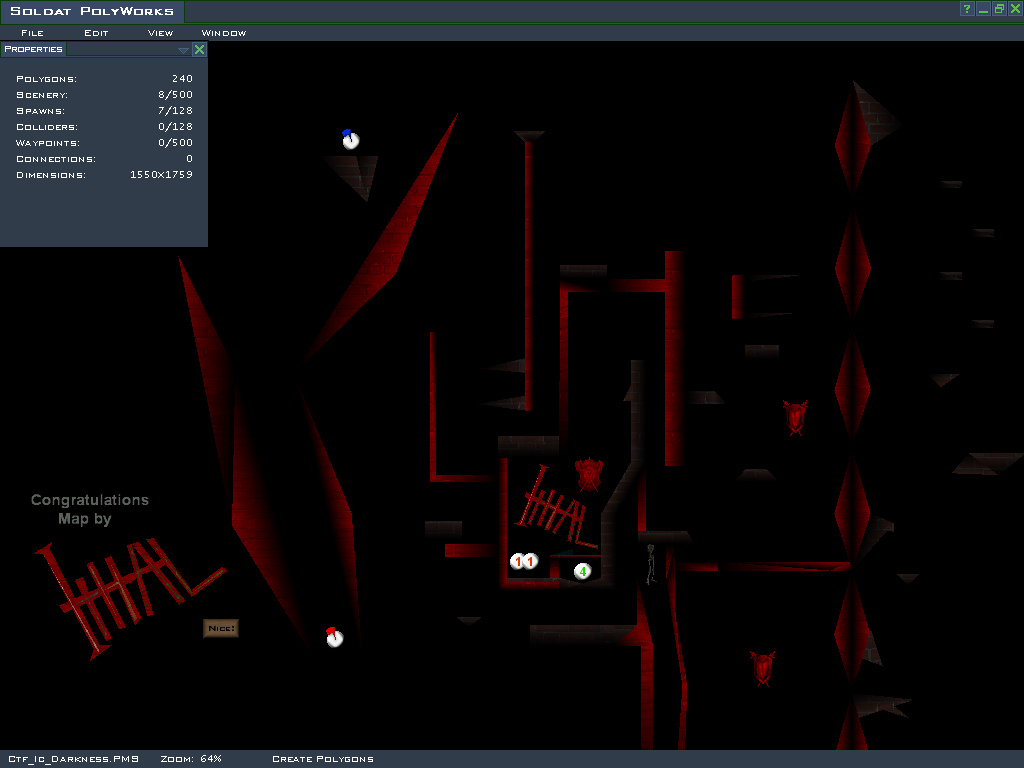Open the Window menu
1024x768 pixels.
click(224, 33)
